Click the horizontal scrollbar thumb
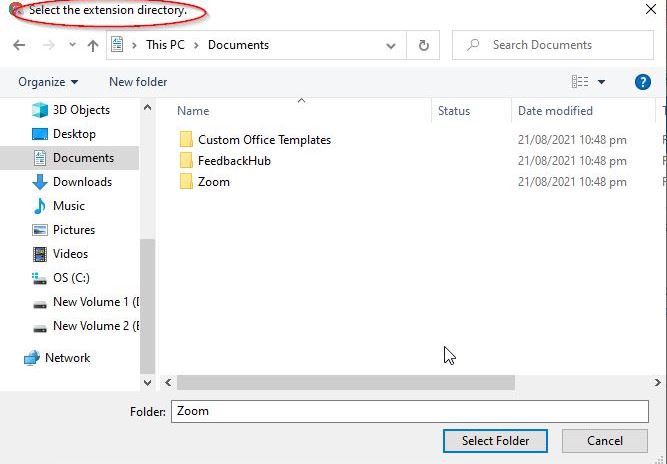The height and width of the screenshot is (464, 667). pos(346,383)
